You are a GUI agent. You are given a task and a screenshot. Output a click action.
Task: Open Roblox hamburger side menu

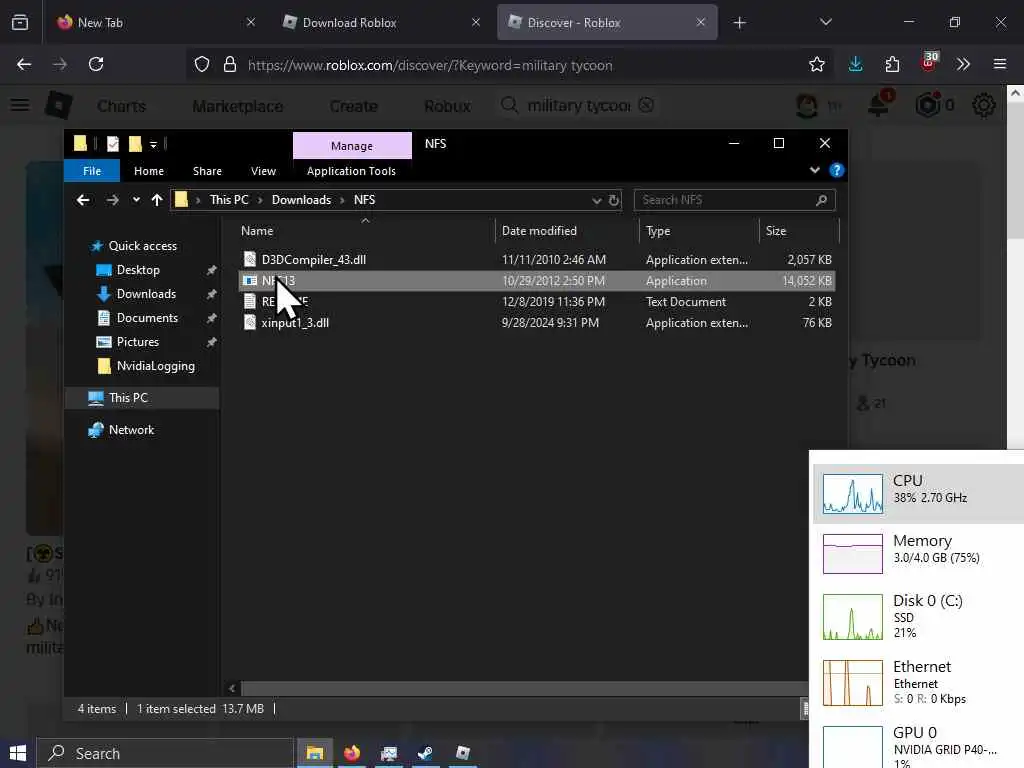pyautogui.click(x=20, y=105)
